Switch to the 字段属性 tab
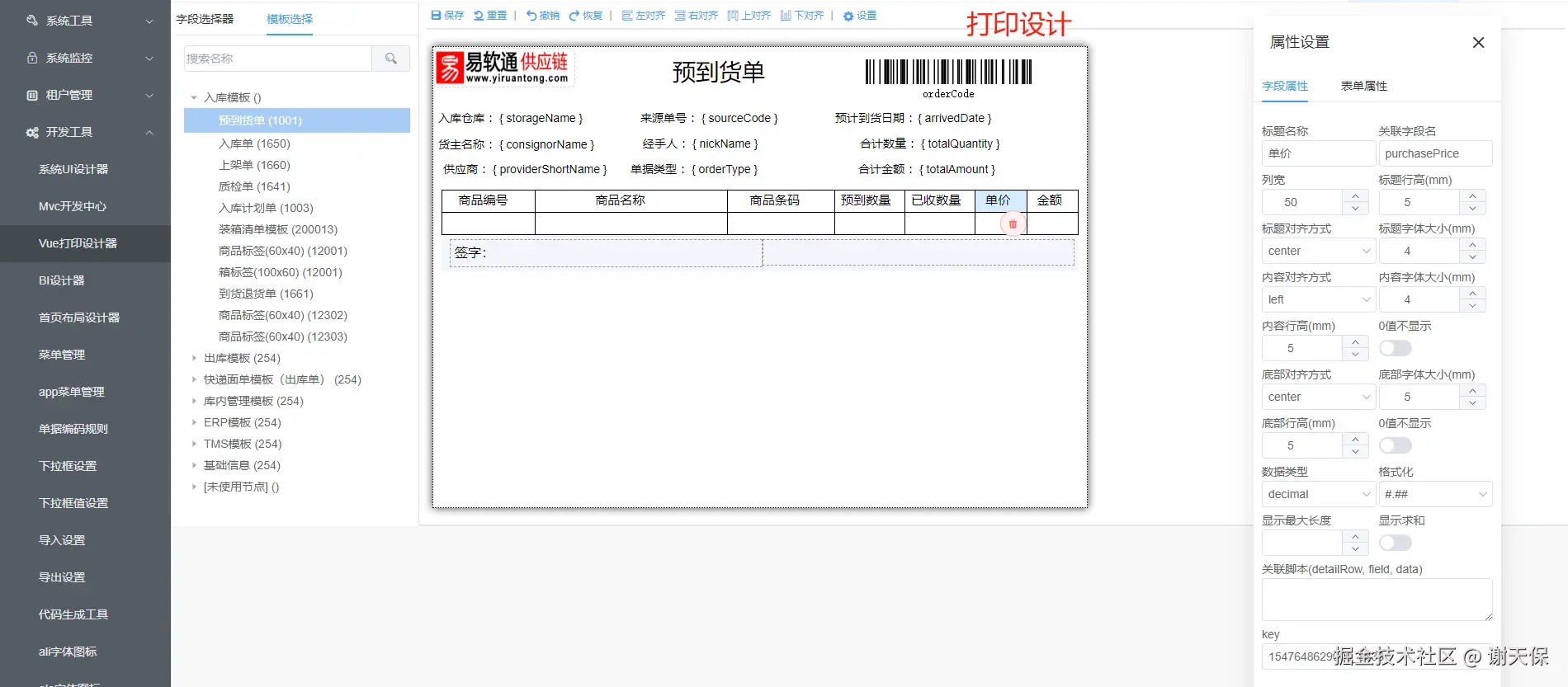Image resolution: width=1568 pixels, height=687 pixels. pyautogui.click(x=1285, y=86)
